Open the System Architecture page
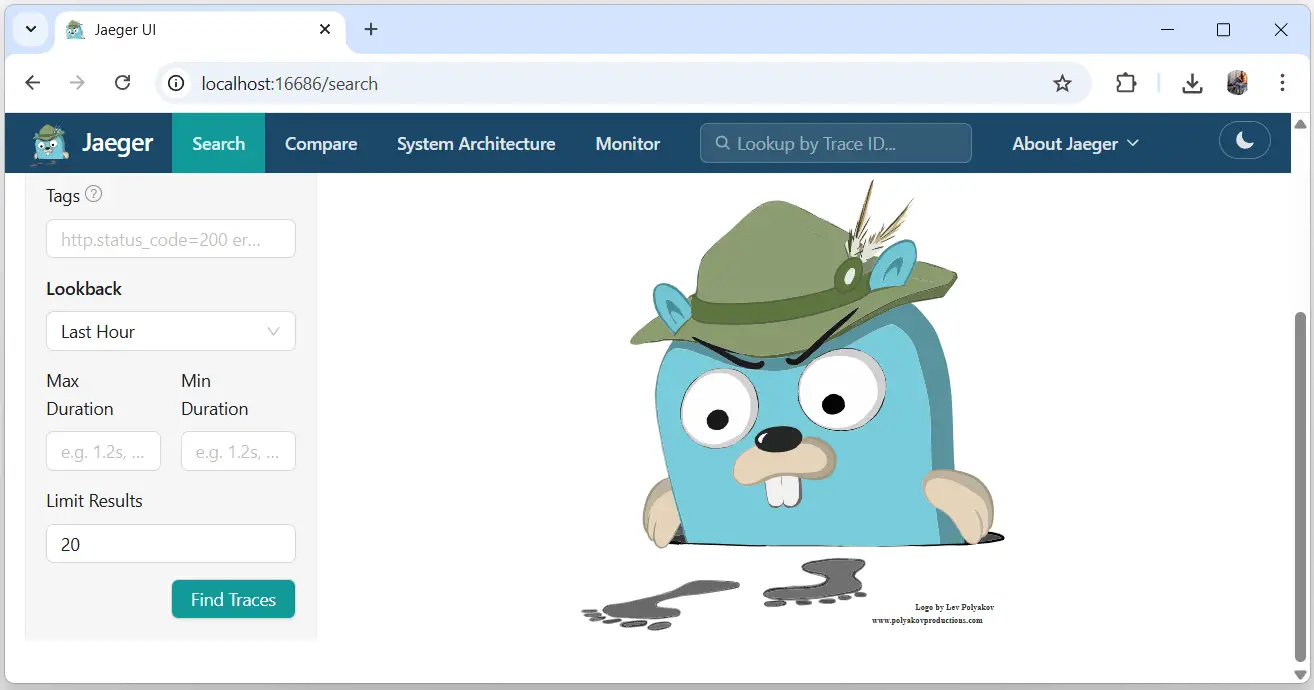The width and height of the screenshot is (1314, 690). coord(476,144)
